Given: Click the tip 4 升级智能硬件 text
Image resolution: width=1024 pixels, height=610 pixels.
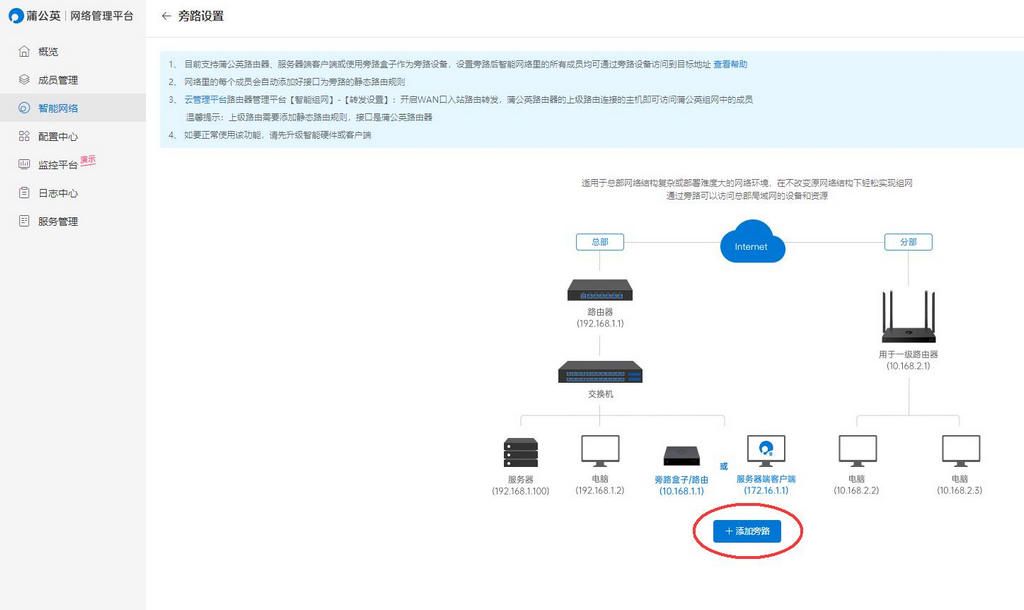Looking at the screenshot, I should pos(278,135).
